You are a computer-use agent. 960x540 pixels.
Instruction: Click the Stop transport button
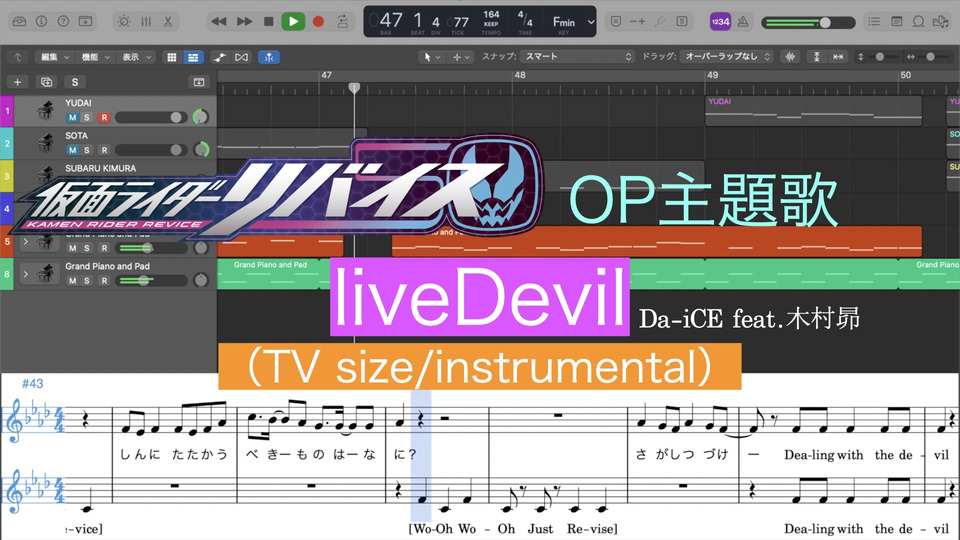pyautogui.click(x=268, y=21)
